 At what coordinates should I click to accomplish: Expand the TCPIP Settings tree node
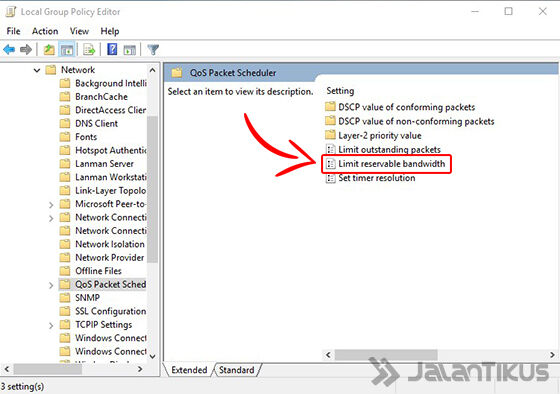51,325
